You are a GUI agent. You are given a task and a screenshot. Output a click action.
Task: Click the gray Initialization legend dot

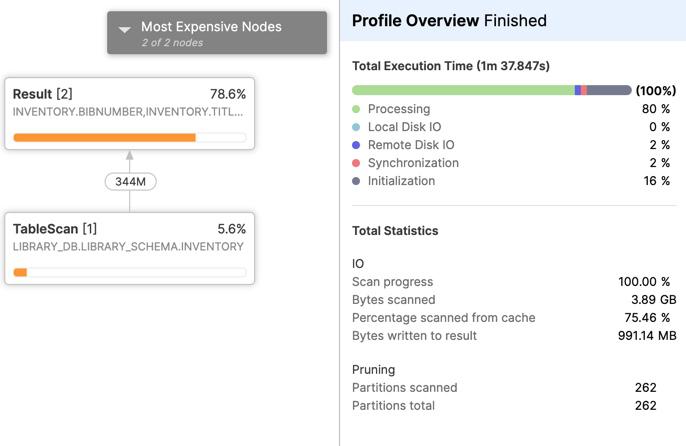(357, 181)
